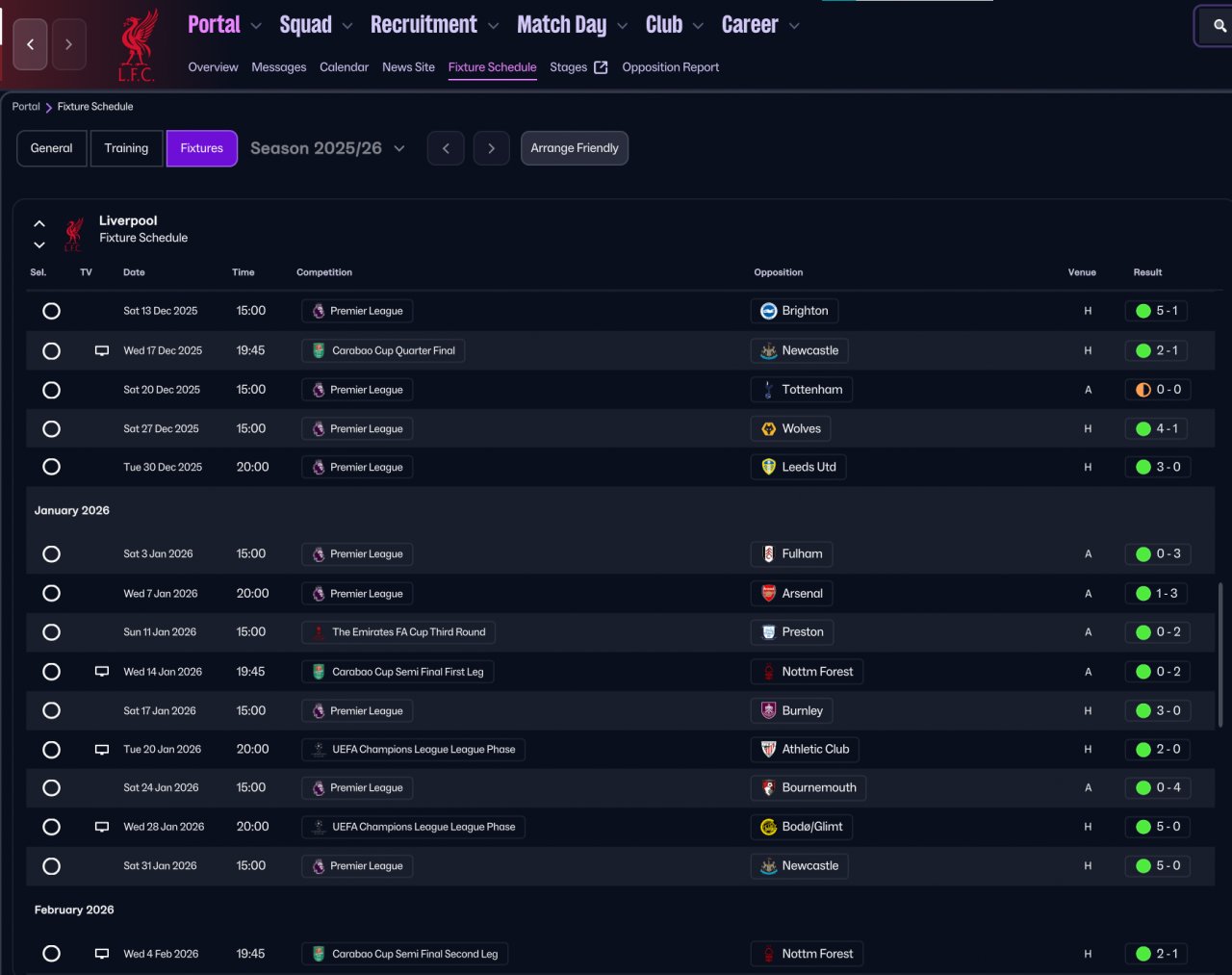Sort fixtures by the Date column header
Viewport: 1232px width, 975px height.
(x=134, y=272)
